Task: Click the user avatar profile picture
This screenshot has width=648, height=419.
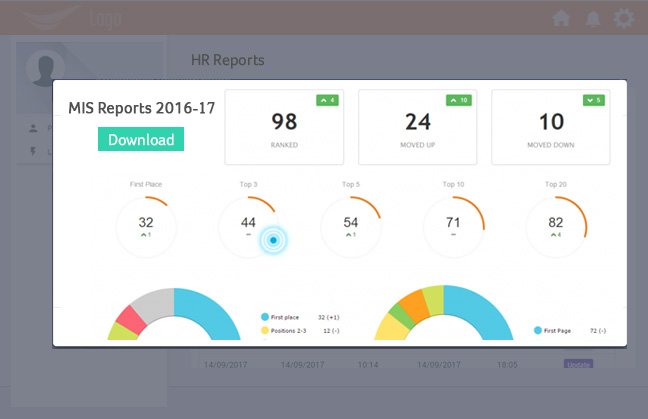Action: coord(45,69)
